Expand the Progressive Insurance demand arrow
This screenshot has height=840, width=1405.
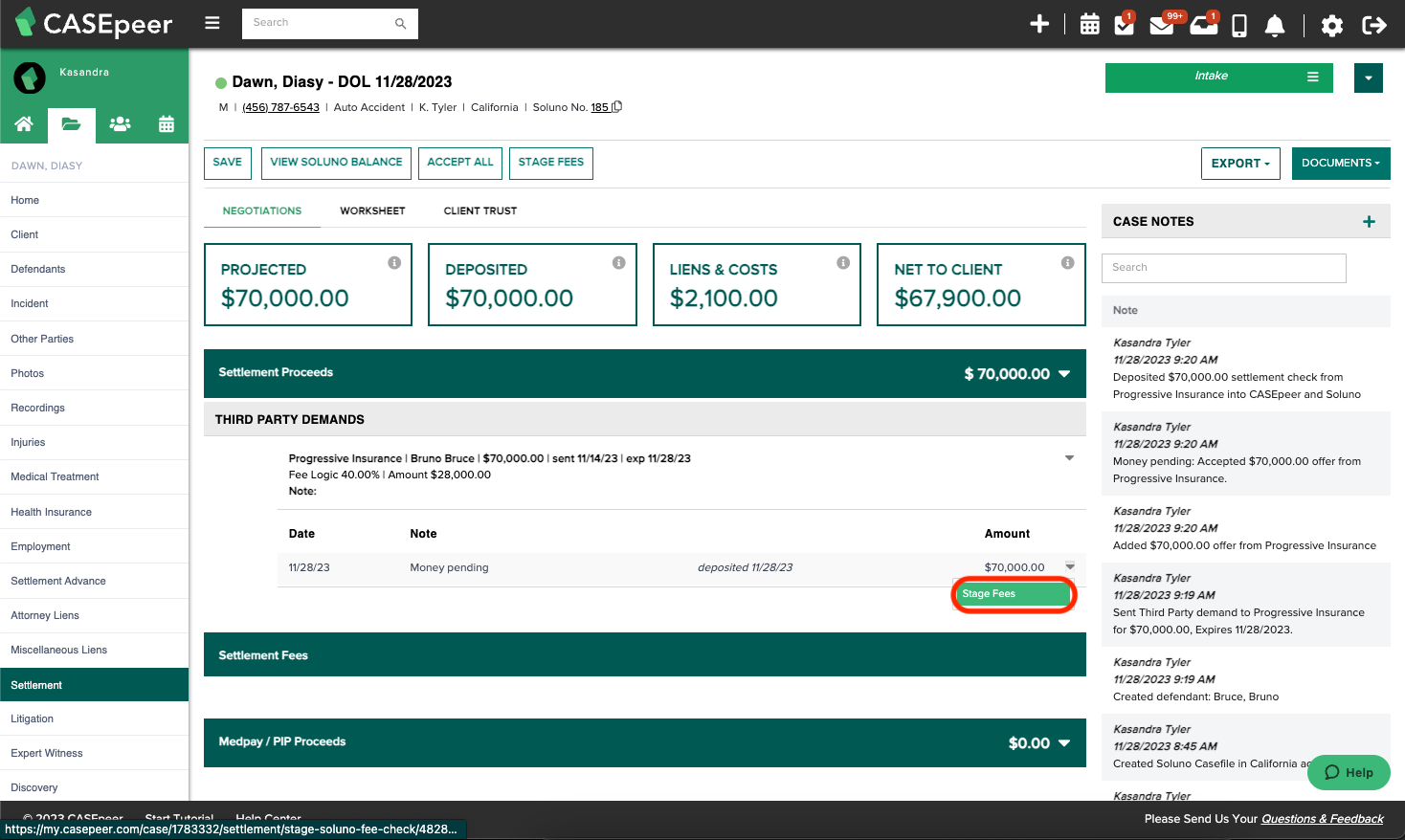click(1069, 458)
